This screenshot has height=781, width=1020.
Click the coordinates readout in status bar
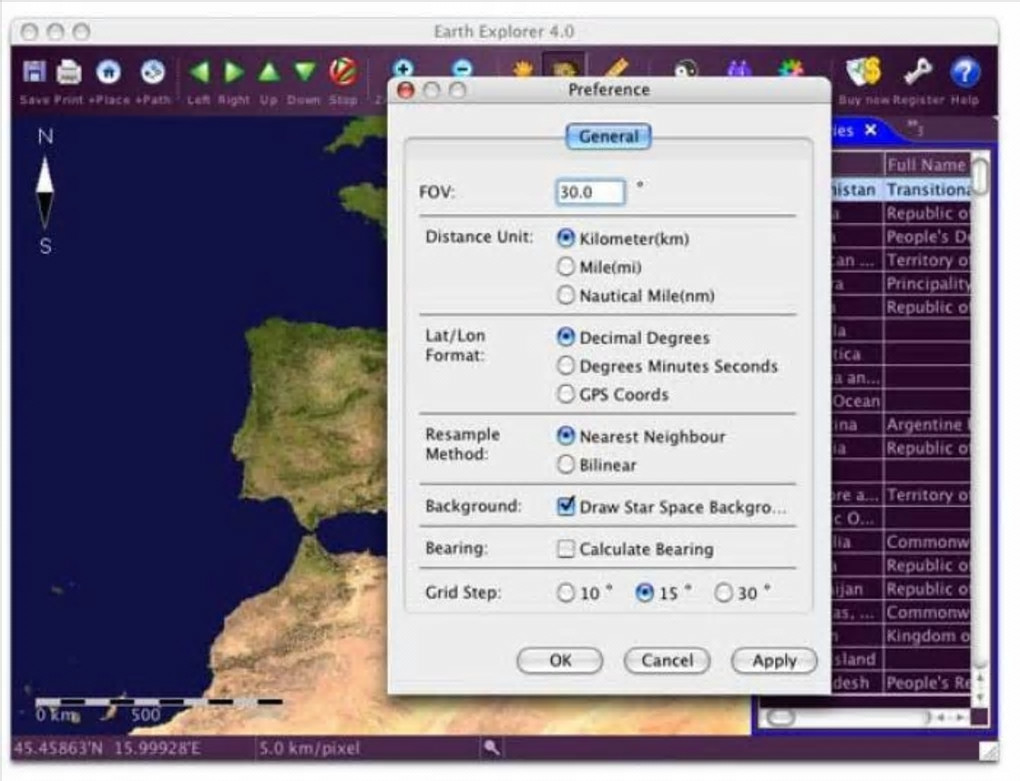pos(107,748)
